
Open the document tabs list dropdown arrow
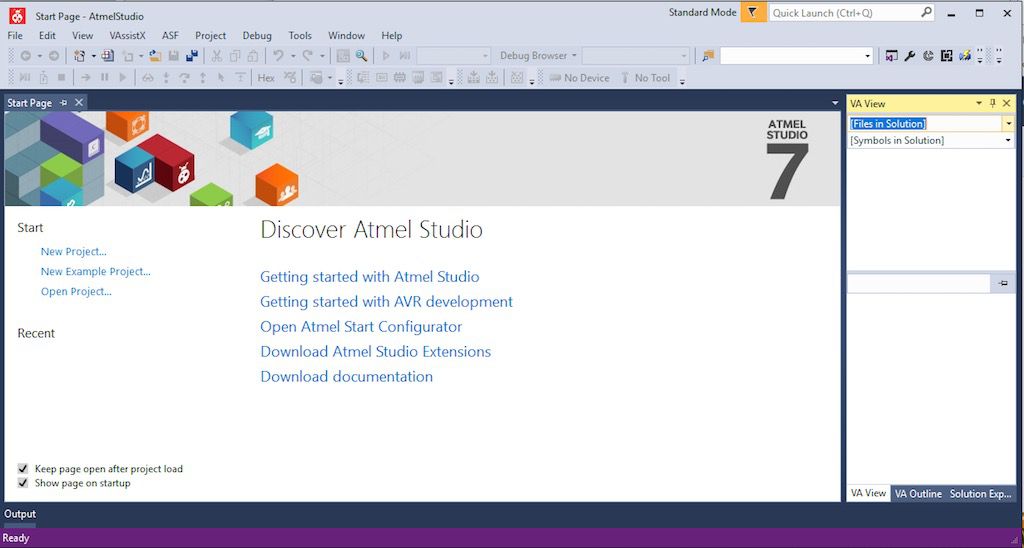pos(835,103)
